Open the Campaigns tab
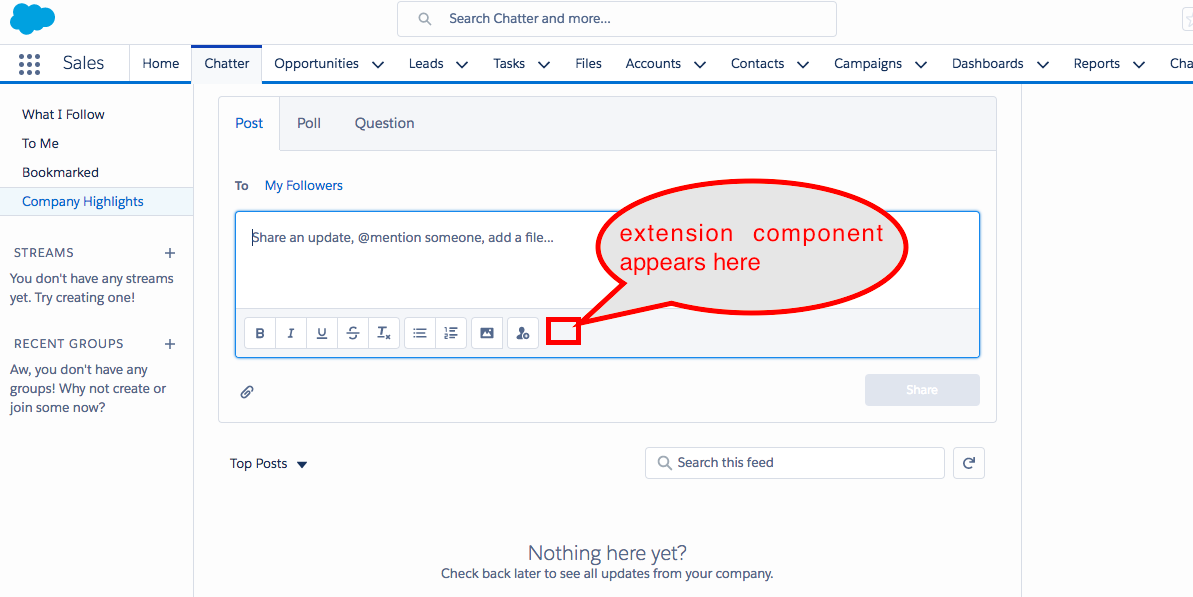1193x597 pixels. pos(868,64)
